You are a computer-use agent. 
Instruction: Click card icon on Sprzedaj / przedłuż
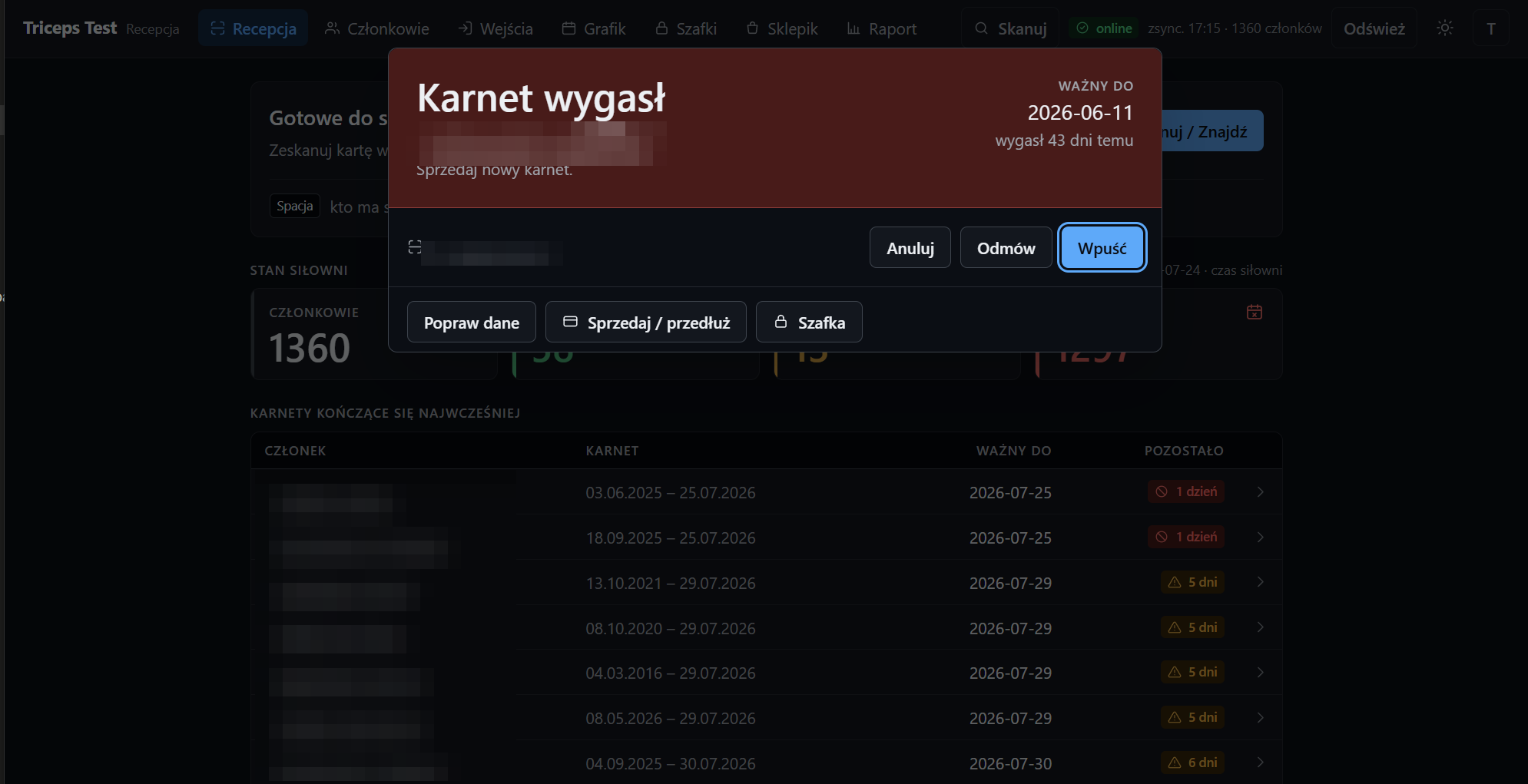point(570,322)
